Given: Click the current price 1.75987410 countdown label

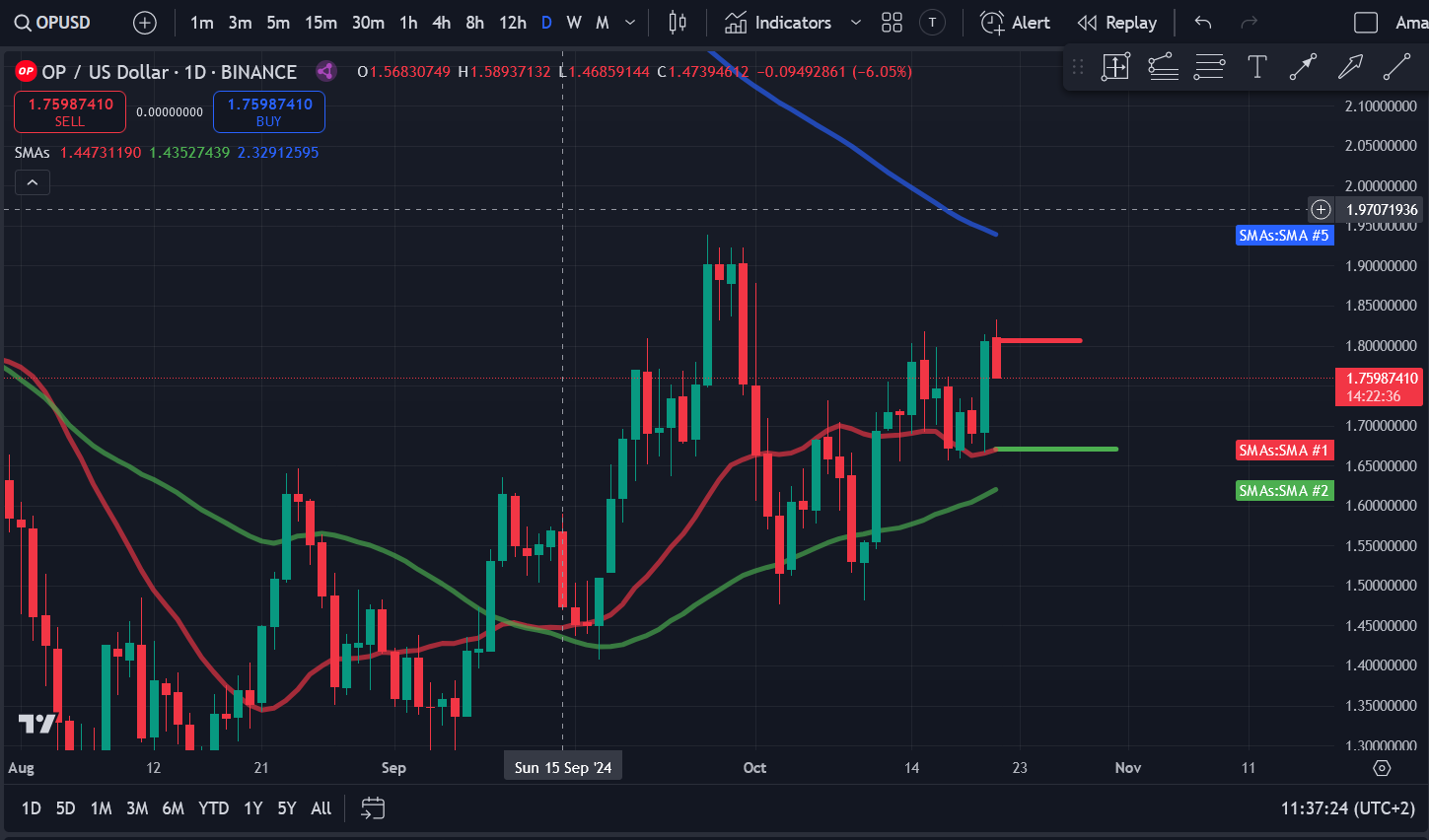Looking at the screenshot, I should coord(1379,386).
